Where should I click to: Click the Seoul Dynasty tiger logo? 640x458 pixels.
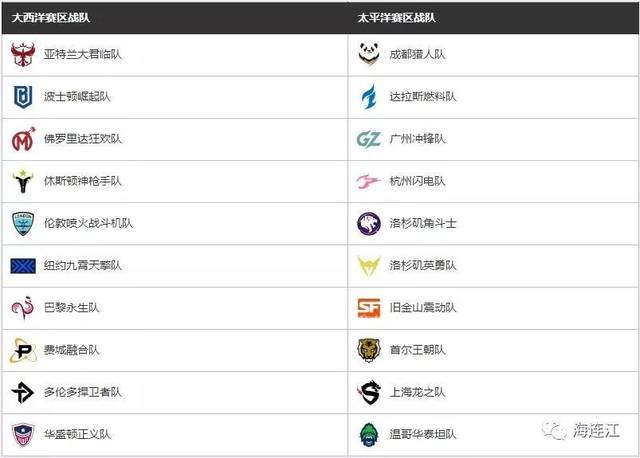pos(369,350)
